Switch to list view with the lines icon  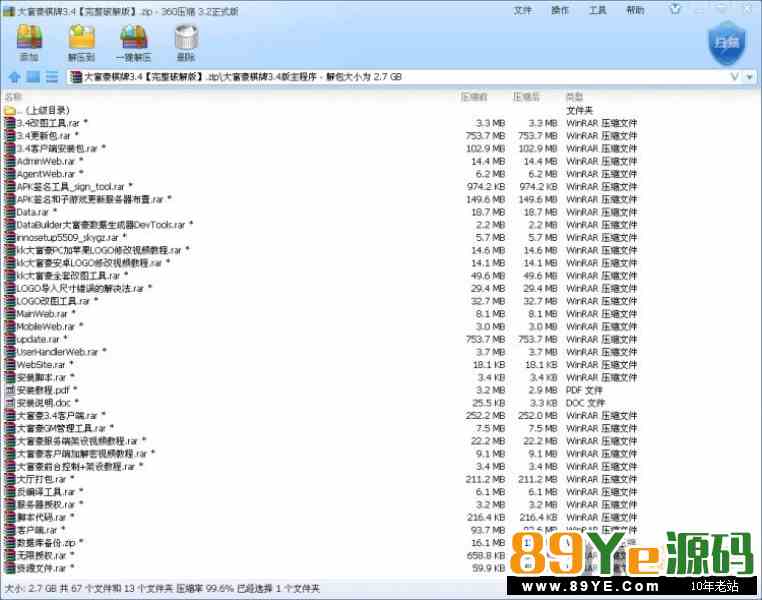click(52, 77)
